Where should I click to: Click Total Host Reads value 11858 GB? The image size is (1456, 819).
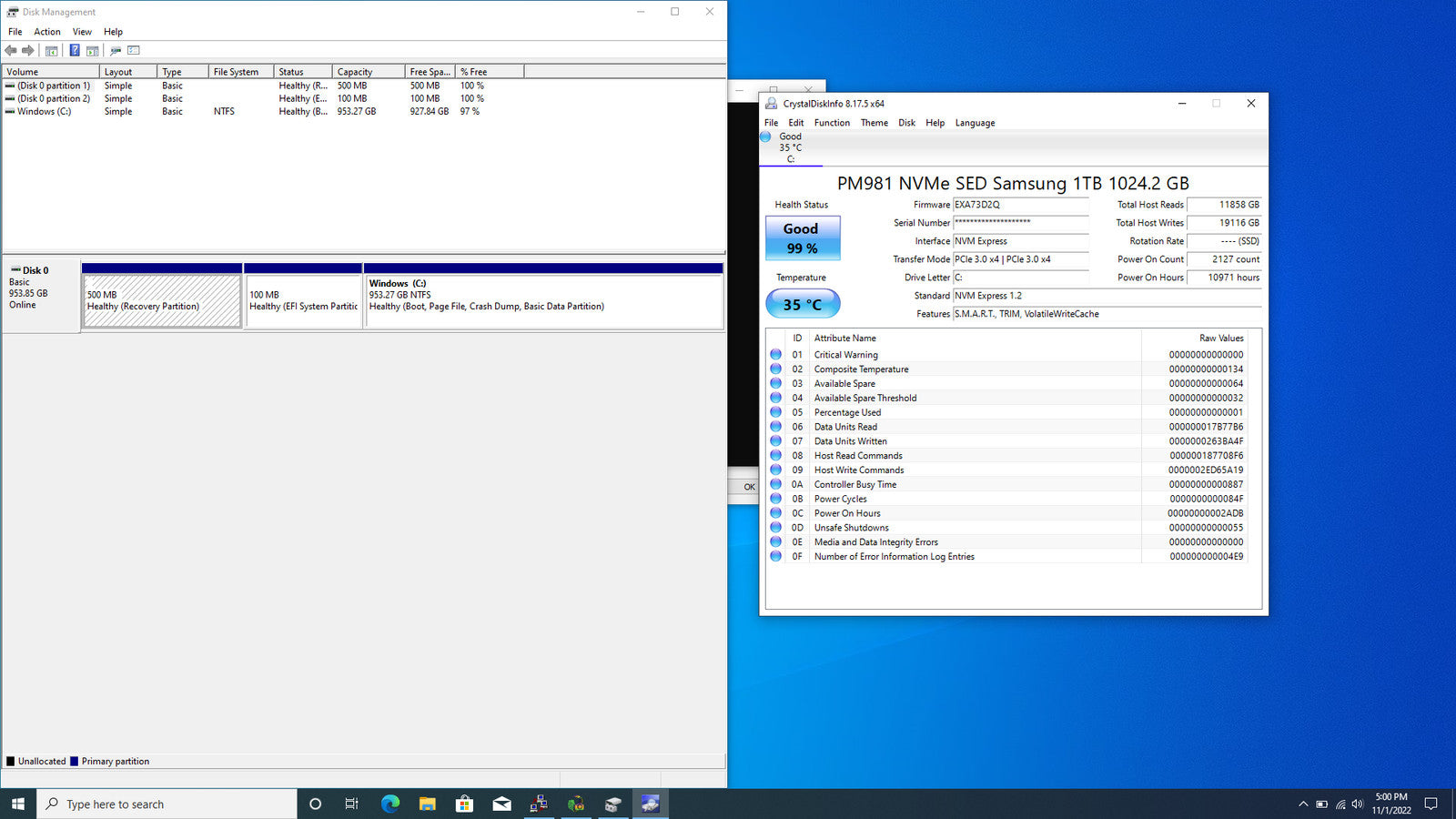click(x=1224, y=205)
